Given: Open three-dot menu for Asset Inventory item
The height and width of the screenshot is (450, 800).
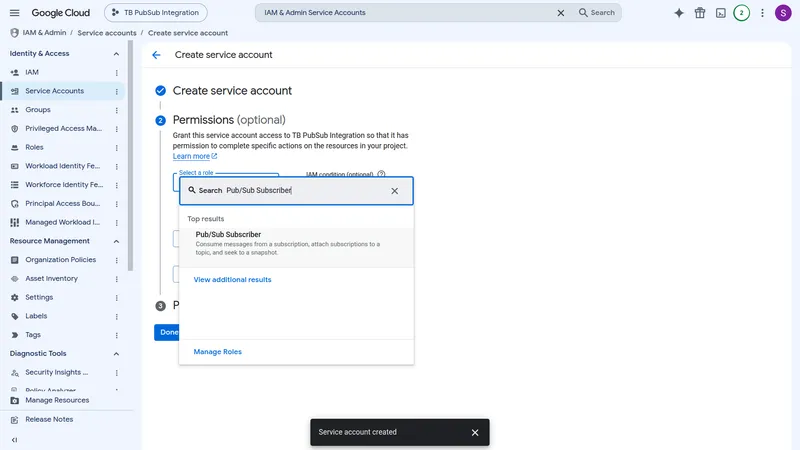Looking at the screenshot, I should click(116, 279).
